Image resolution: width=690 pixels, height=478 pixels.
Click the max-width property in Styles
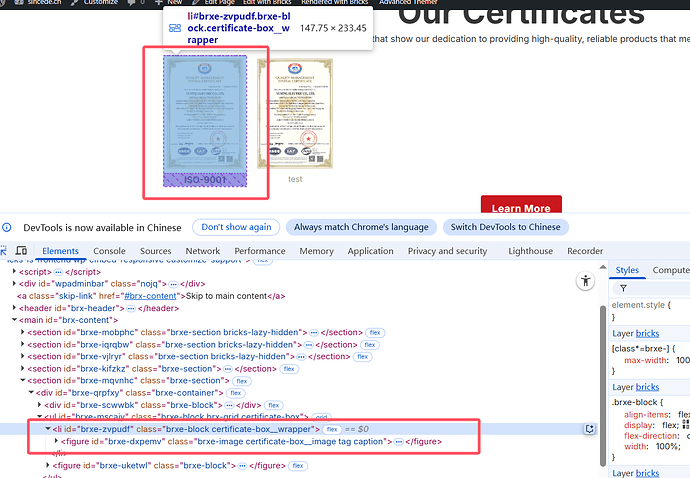click(x=645, y=360)
